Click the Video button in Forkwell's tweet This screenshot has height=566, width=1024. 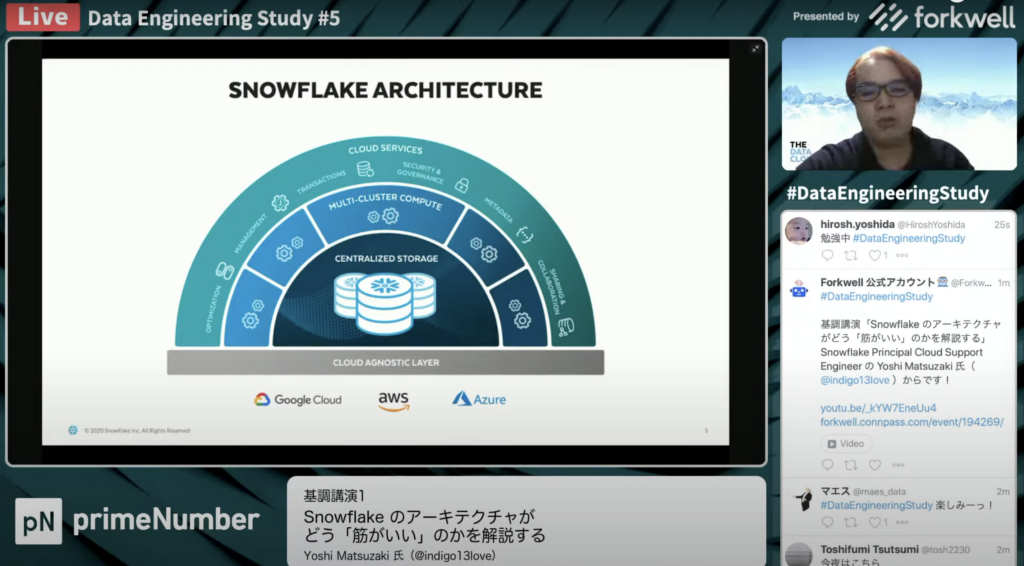[x=846, y=444]
